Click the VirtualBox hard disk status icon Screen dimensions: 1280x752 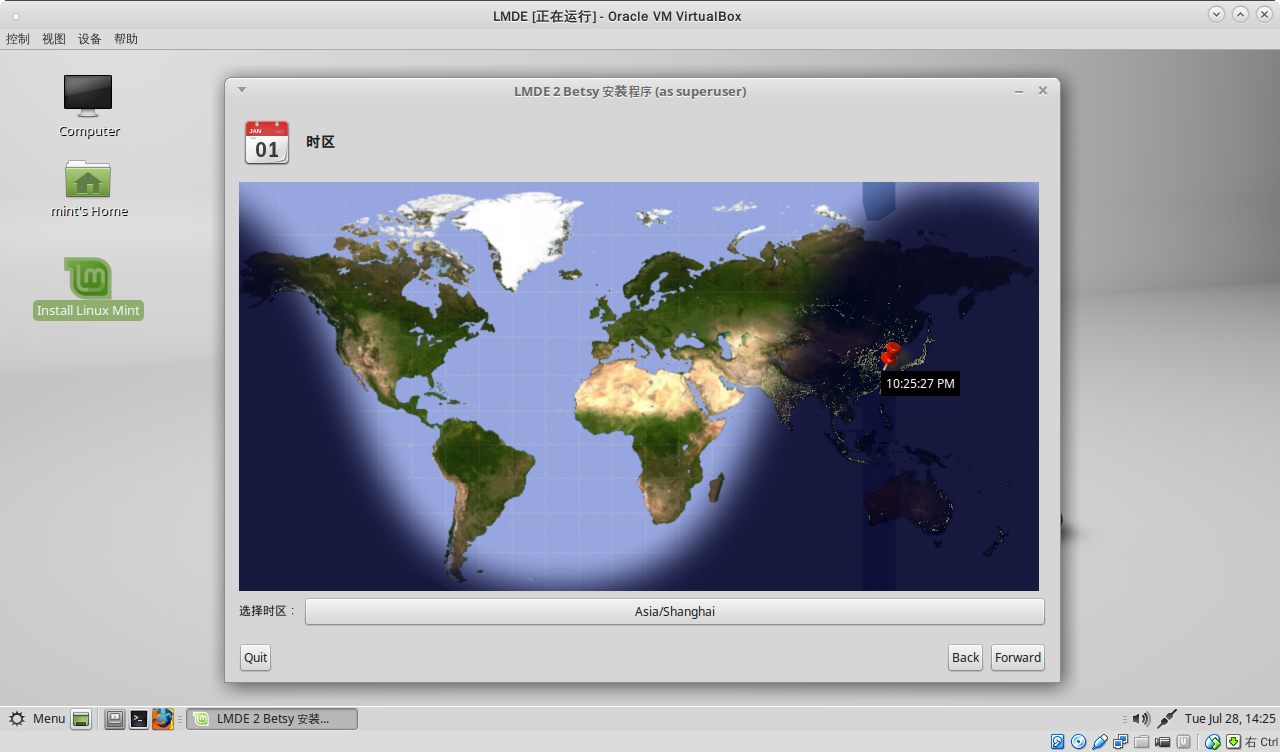[1057, 742]
